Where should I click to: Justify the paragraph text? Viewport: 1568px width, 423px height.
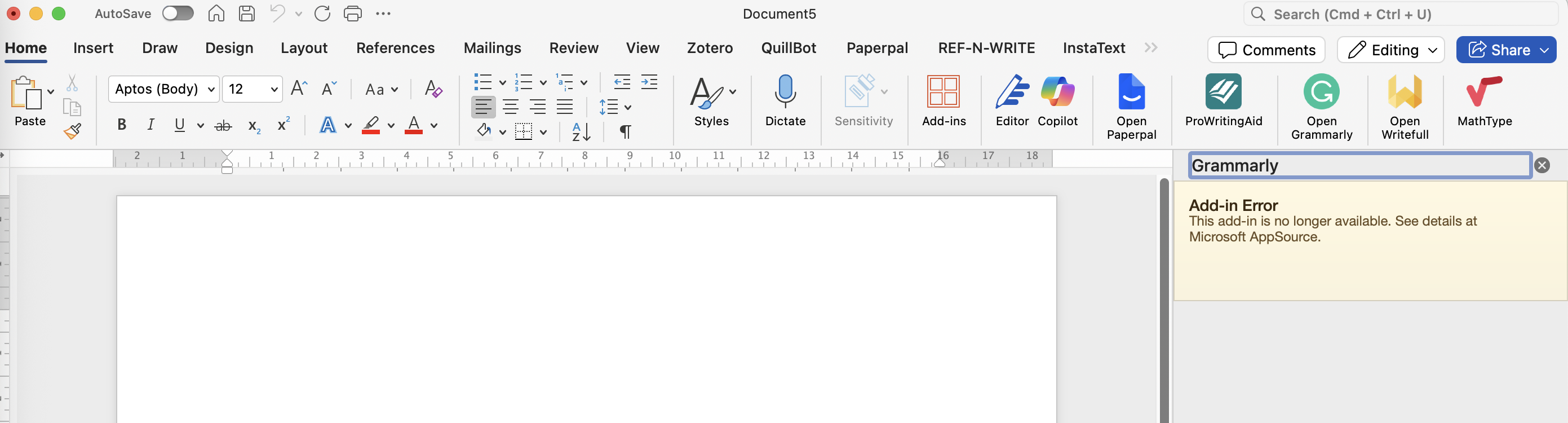point(565,107)
